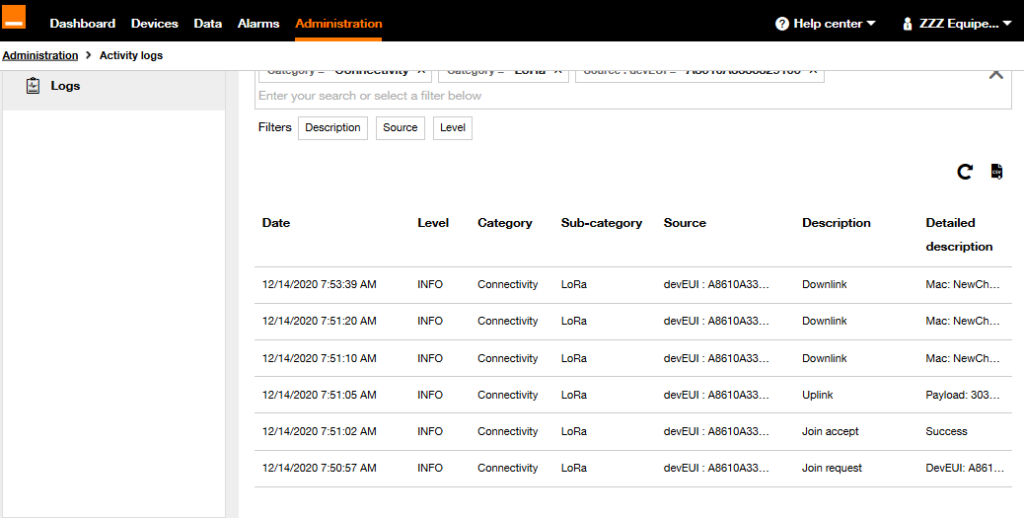The image size is (1024, 518).
Task: Open the Help center dropdown
Action: tap(825, 24)
